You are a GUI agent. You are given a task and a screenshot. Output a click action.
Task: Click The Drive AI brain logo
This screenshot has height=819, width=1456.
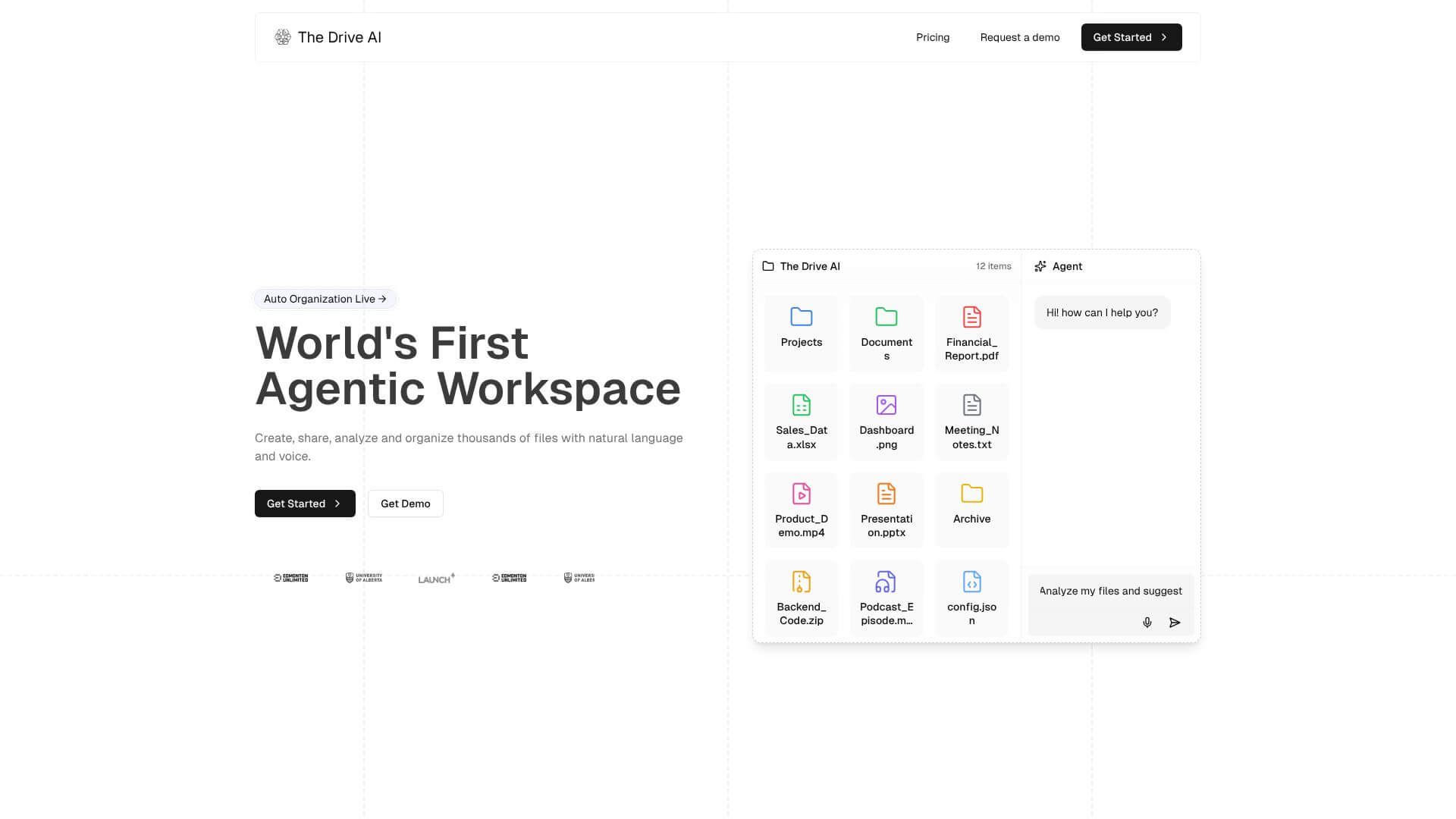tap(283, 37)
